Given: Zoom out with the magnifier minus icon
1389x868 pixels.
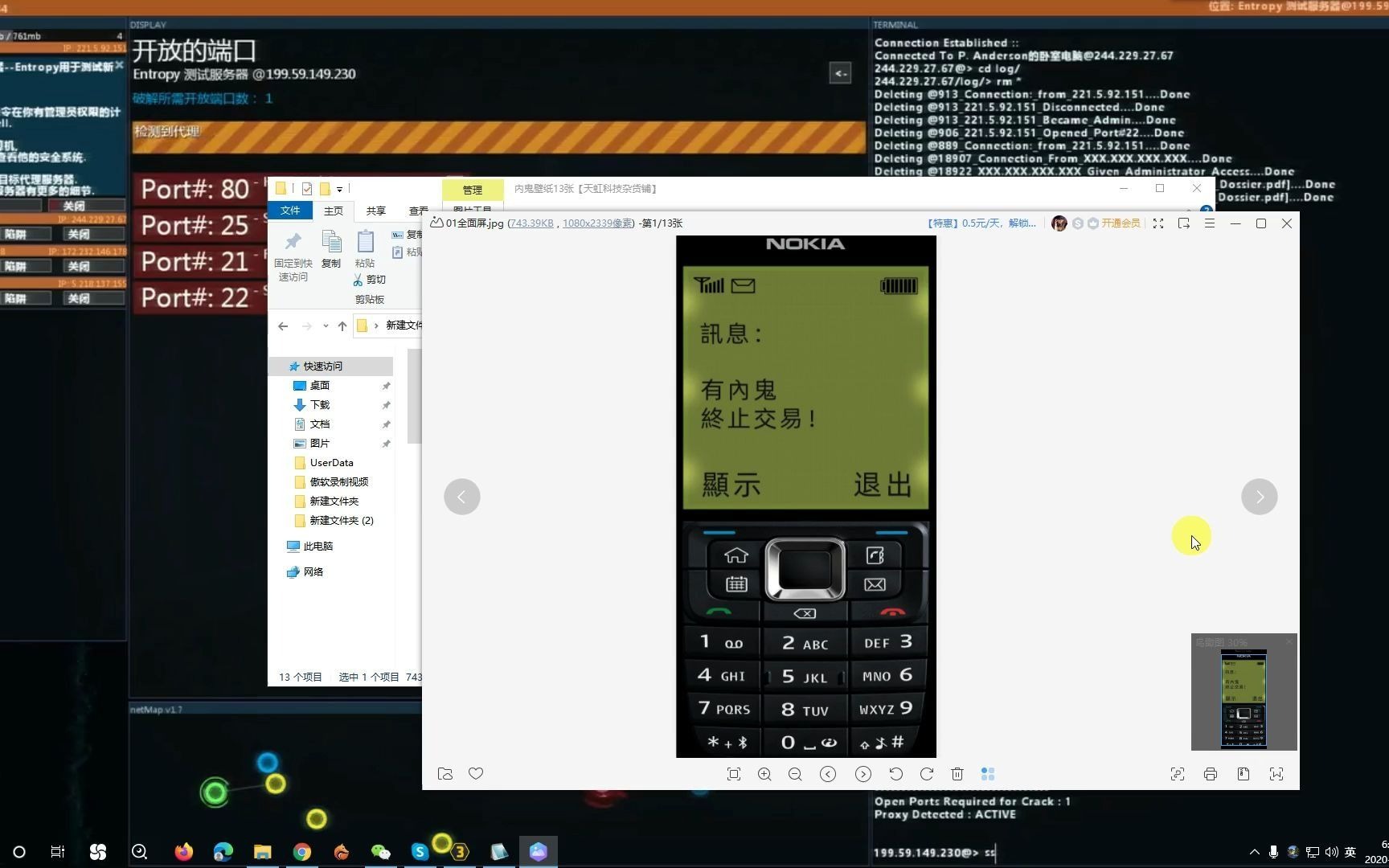Looking at the screenshot, I should coord(795,774).
